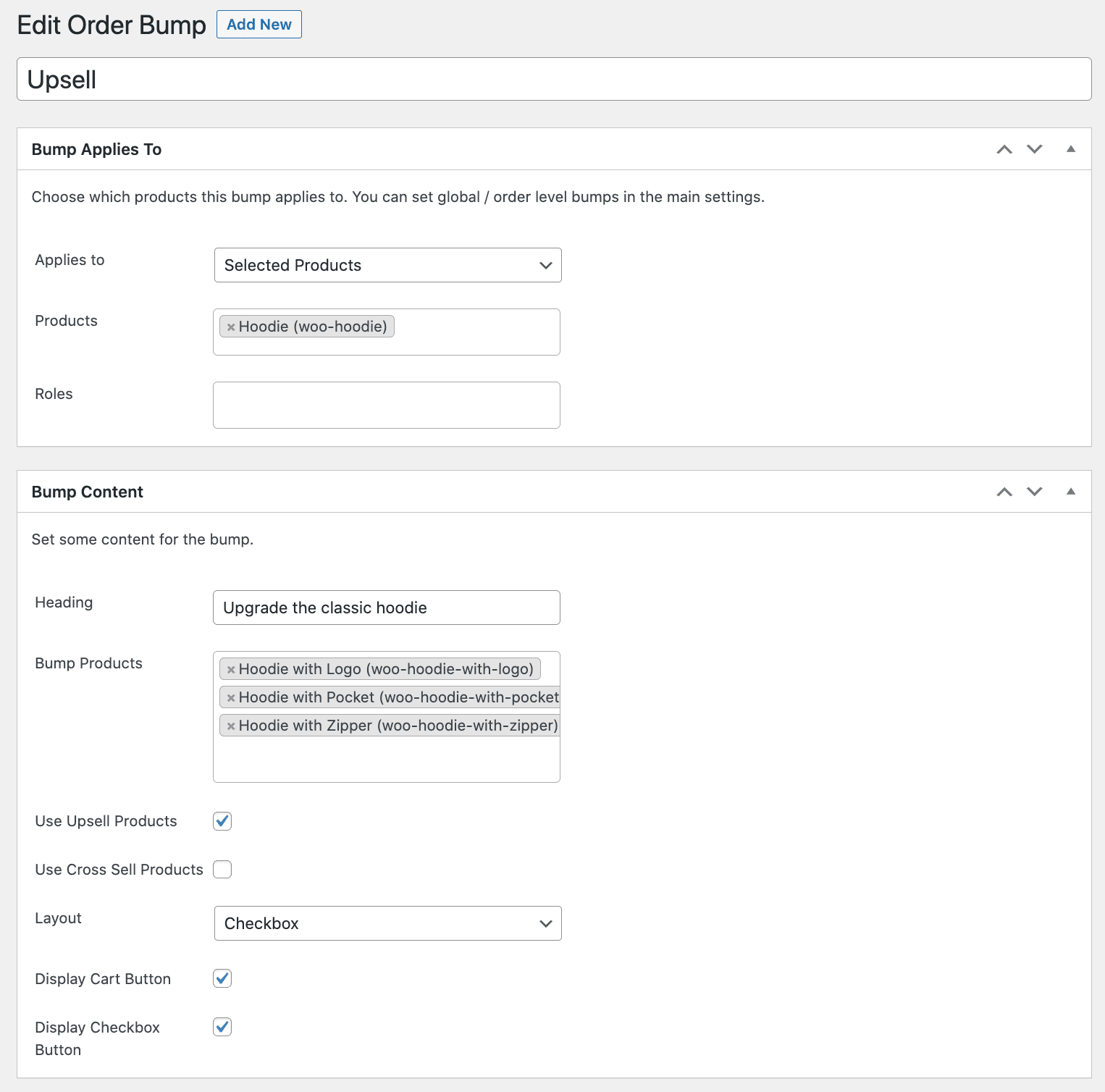
Task: Uncheck Use Upsell Products checkbox
Action: [222, 821]
